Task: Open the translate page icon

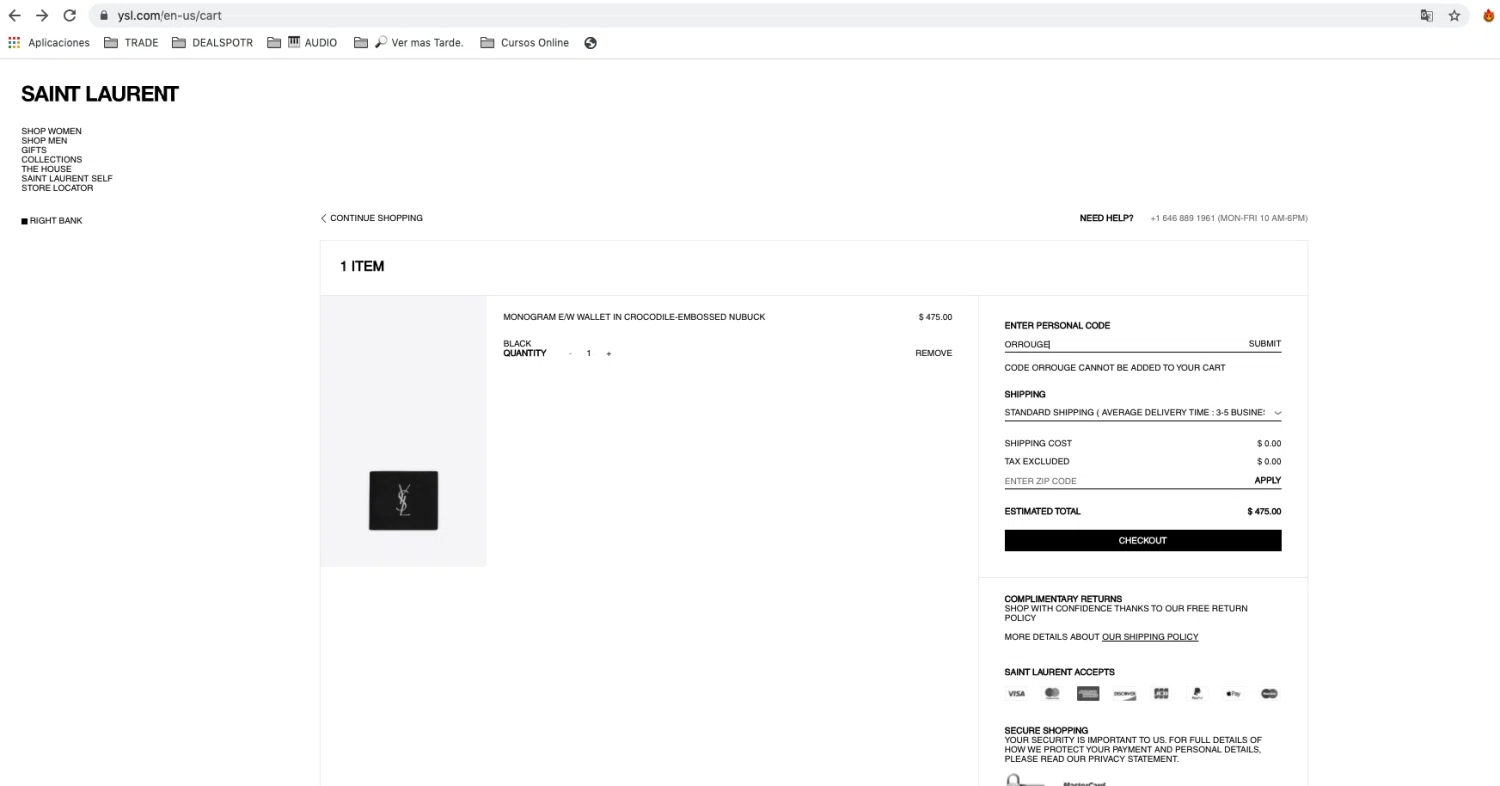Action: [1427, 15]
